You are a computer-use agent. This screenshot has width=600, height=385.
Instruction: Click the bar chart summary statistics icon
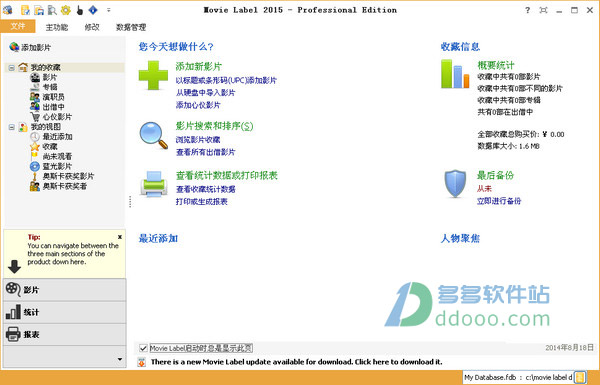point(455,74)
